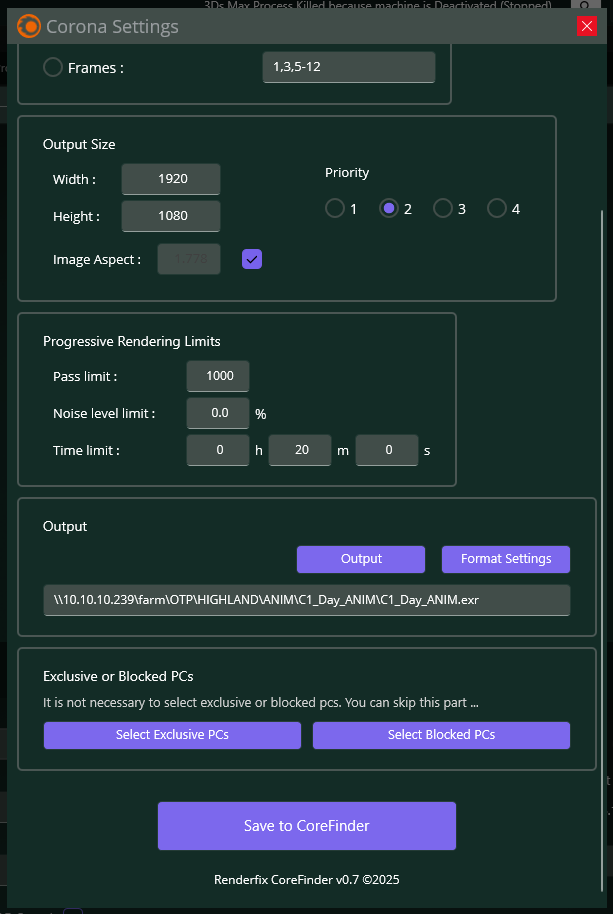Set Priority to 1
Image resolution: width=613 pixels, height=914 pixels.
pos(335,208)
